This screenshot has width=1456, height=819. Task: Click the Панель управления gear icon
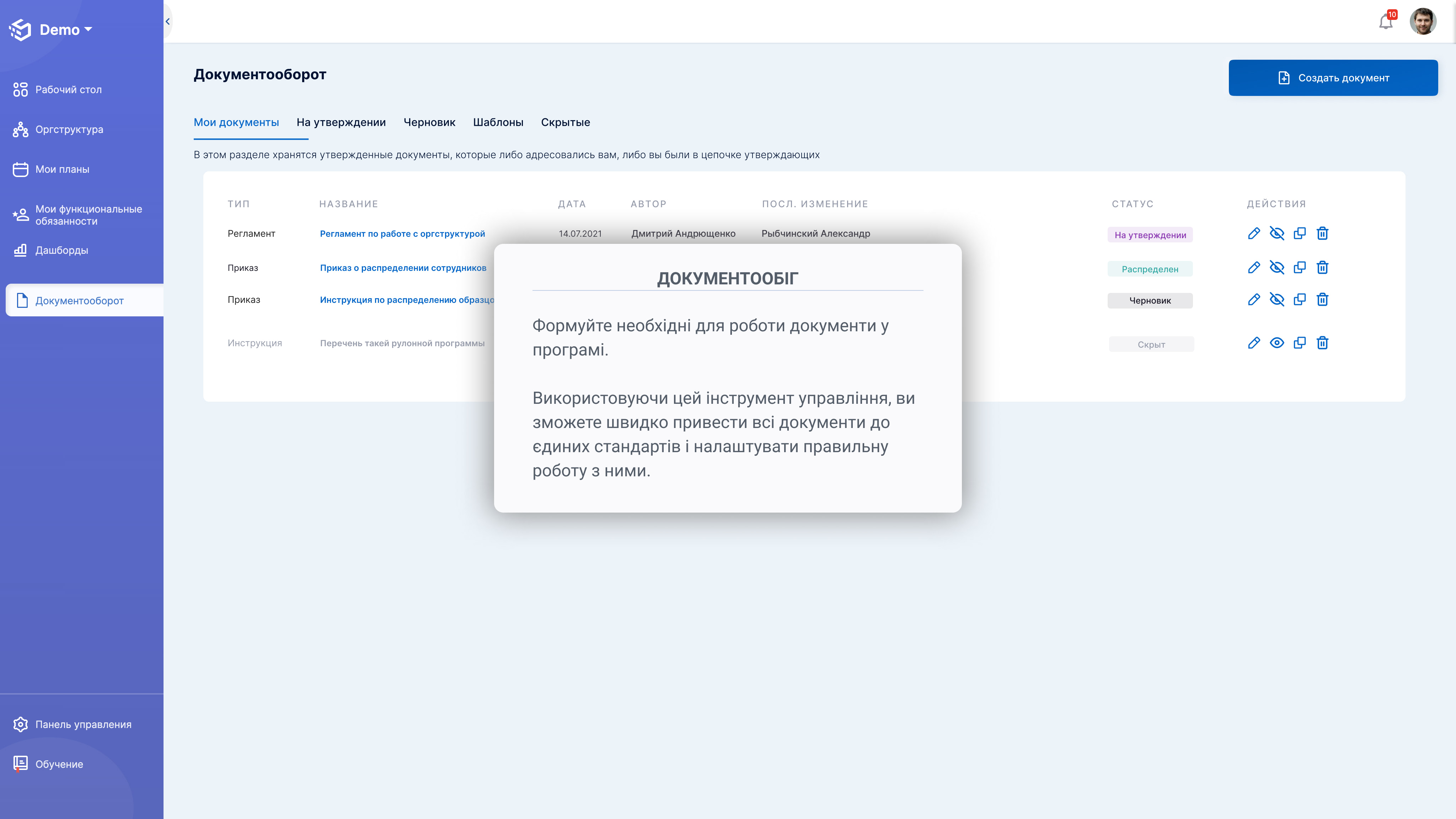pyautogui.click(x=20, y=724)
